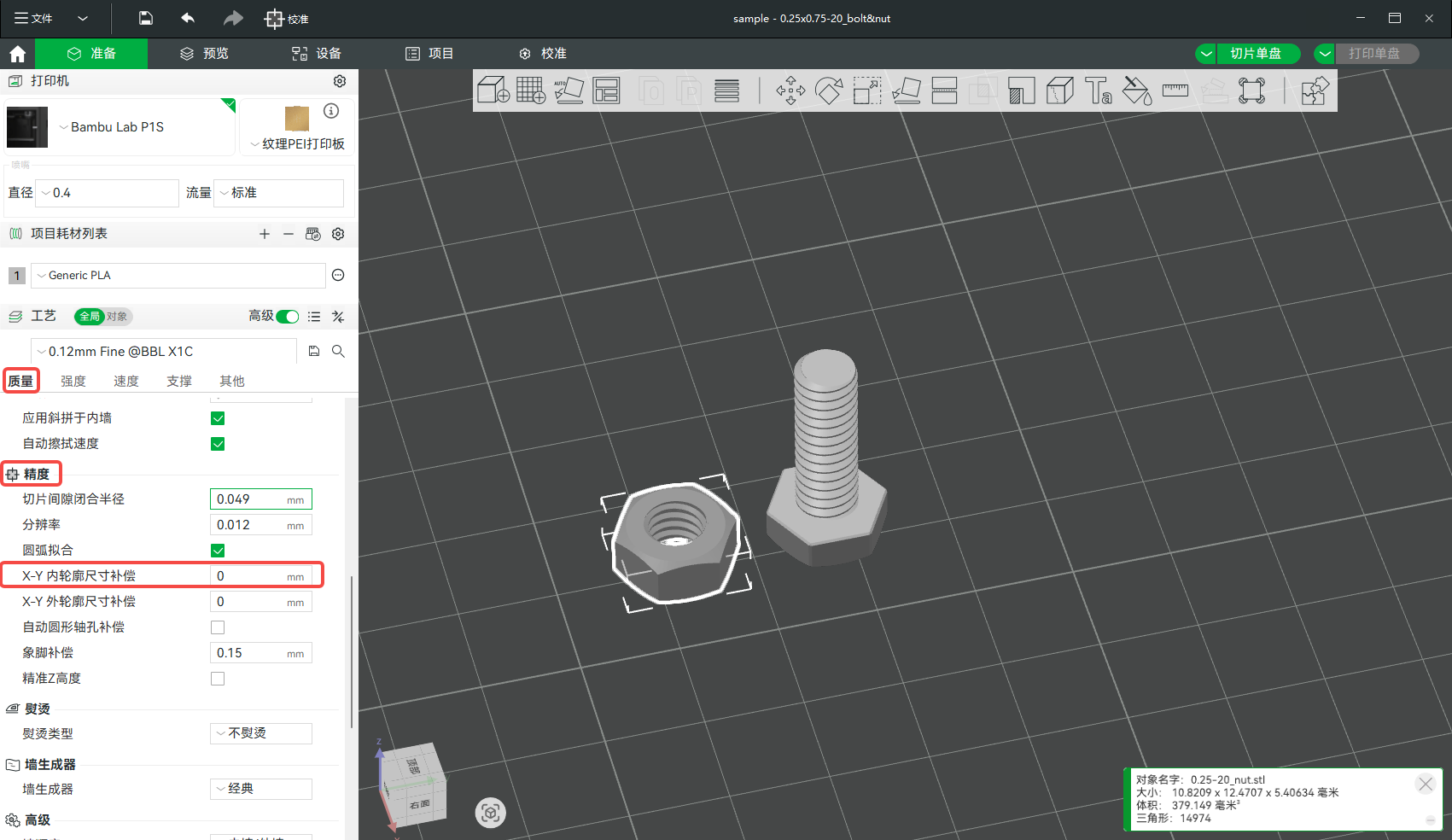This screenshot has width=1452, height=840.
Task: Select the Move tool
Action: point(790,90)
